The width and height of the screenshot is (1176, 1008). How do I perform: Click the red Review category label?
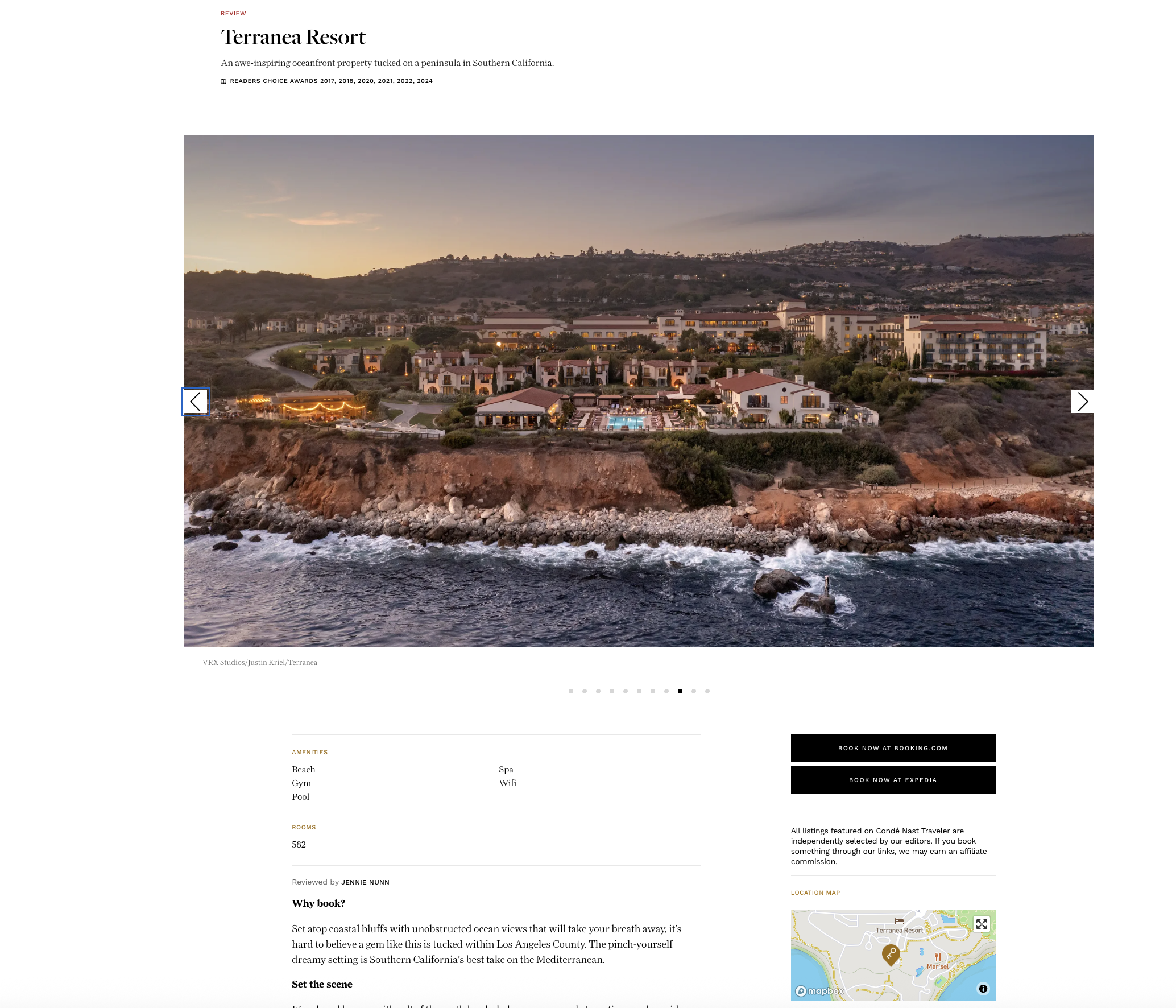click(x=233, y=13)
